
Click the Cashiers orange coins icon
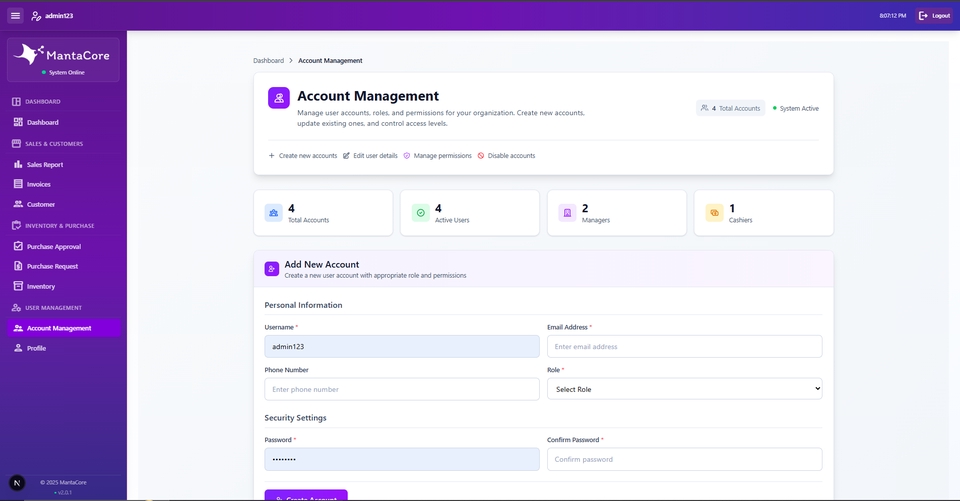tap(714, 213)
